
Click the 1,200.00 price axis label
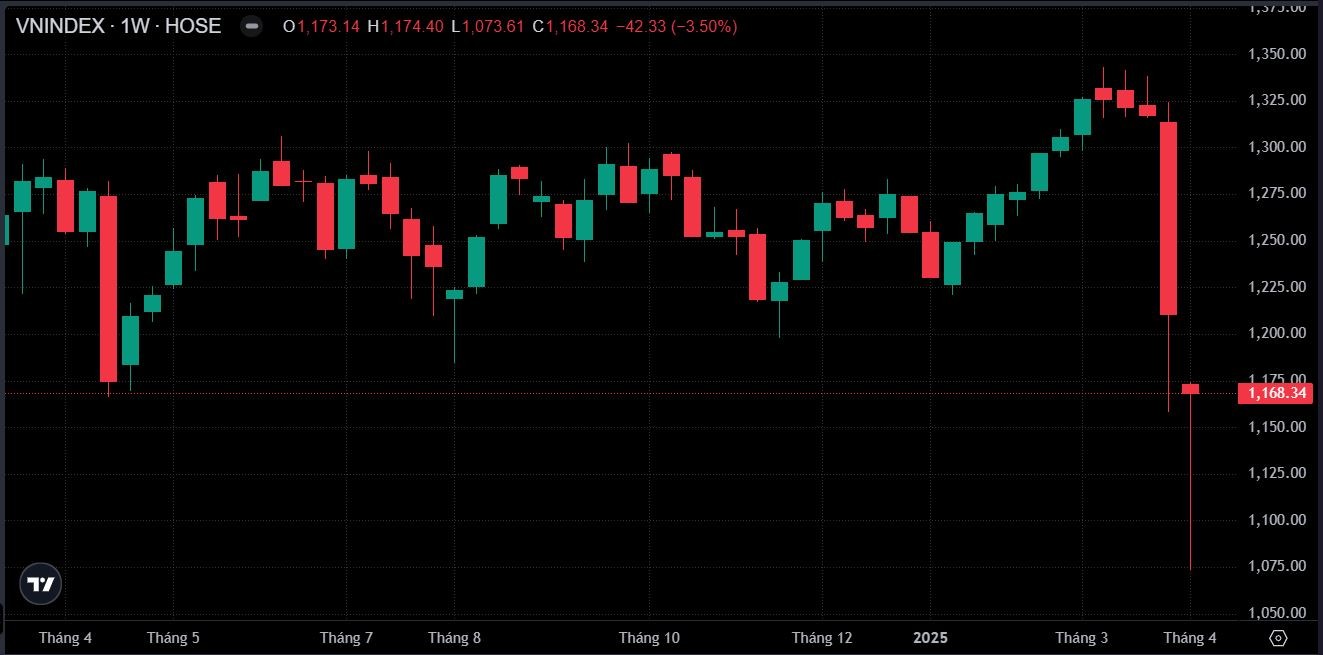point(1277,333)
